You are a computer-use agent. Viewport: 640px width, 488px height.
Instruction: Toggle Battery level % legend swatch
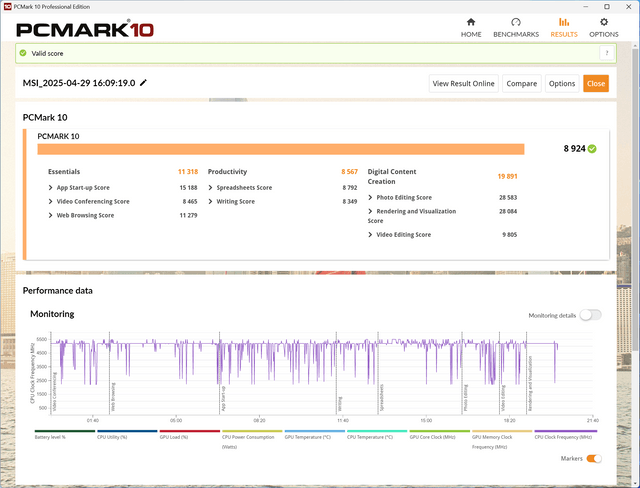pyautogui.click(x=65, y=431)
